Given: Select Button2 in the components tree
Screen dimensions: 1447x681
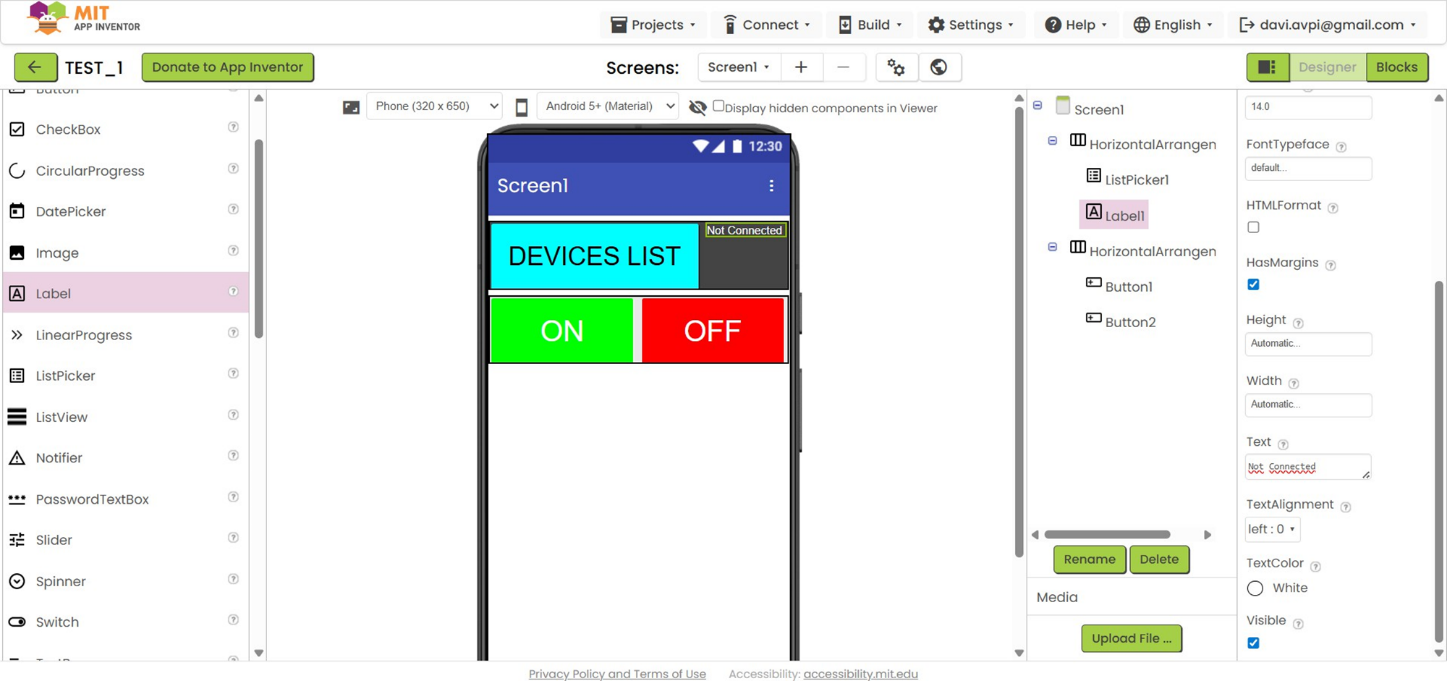Looking at the screenshot, I should [1121, 321].
